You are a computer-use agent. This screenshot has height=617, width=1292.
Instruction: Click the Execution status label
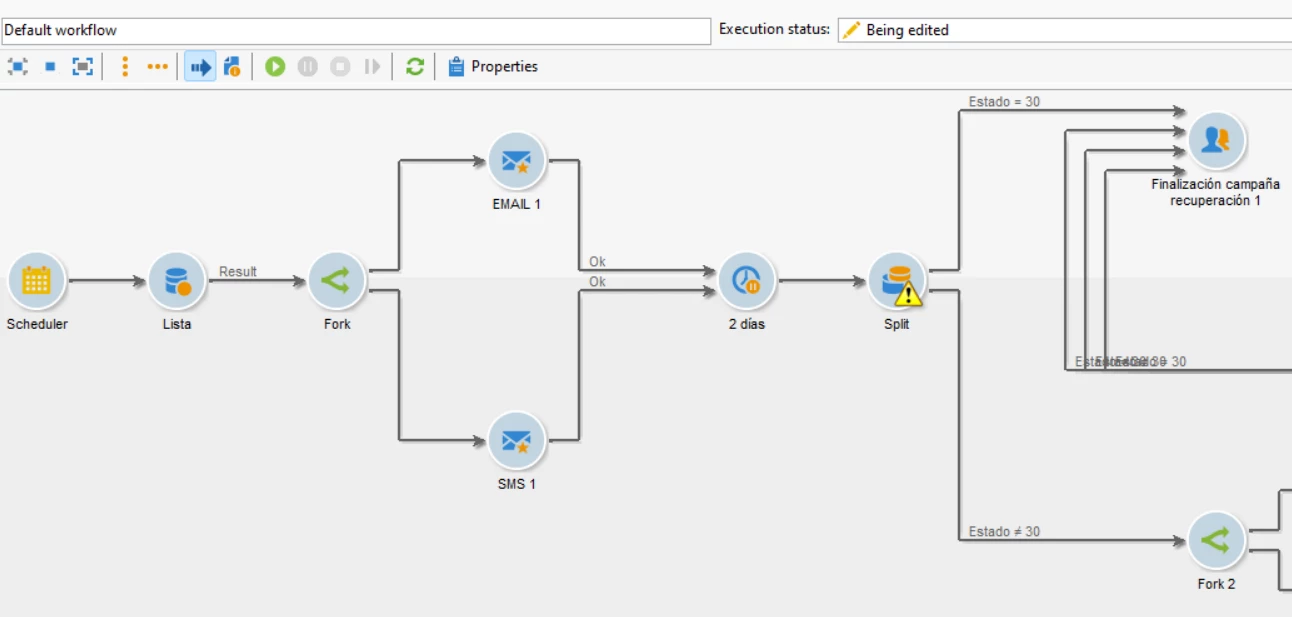click(774, 29)
